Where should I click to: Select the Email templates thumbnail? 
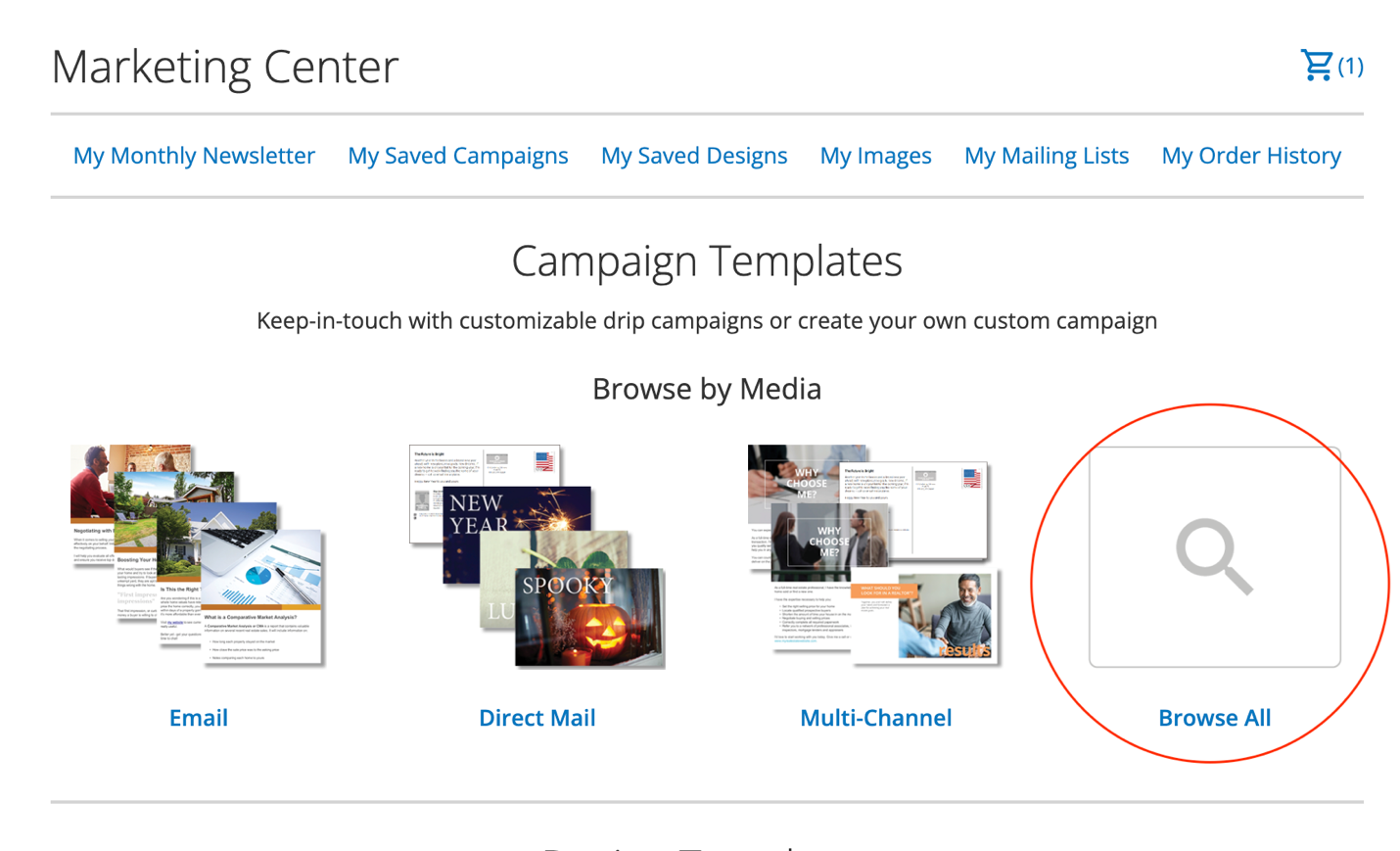pyautogui.click(x=198, y=555)
